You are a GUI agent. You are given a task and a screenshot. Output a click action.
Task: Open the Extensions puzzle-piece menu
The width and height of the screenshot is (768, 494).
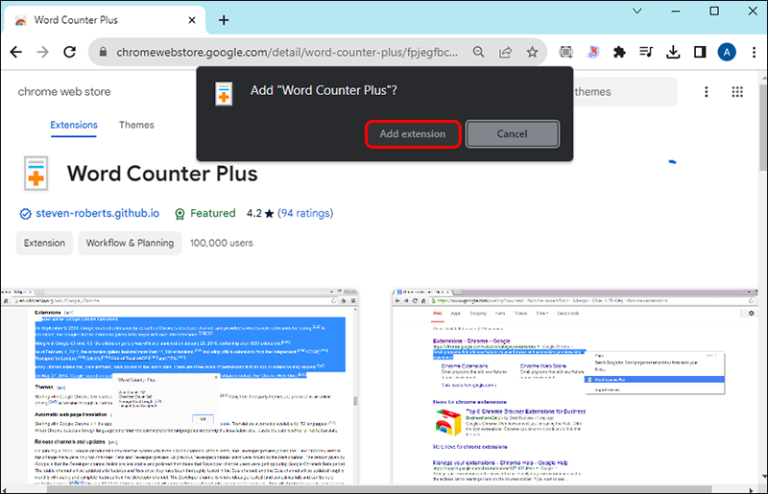point(620,52)
